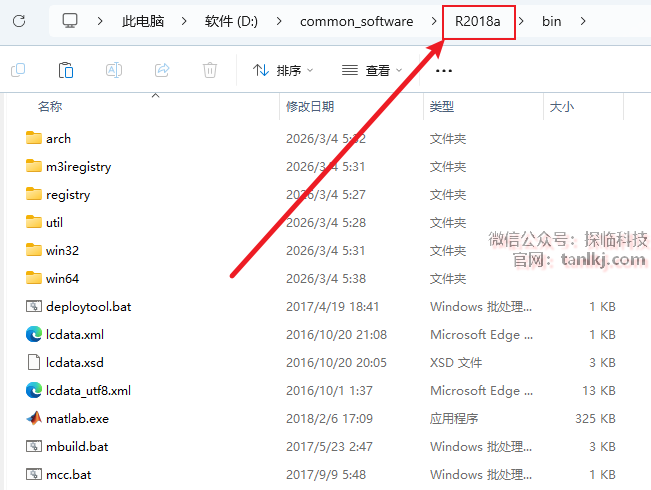Click the MATLAB icon of matlab.exe
Screen dimensions: 651x490
click(x=34, y=418)
